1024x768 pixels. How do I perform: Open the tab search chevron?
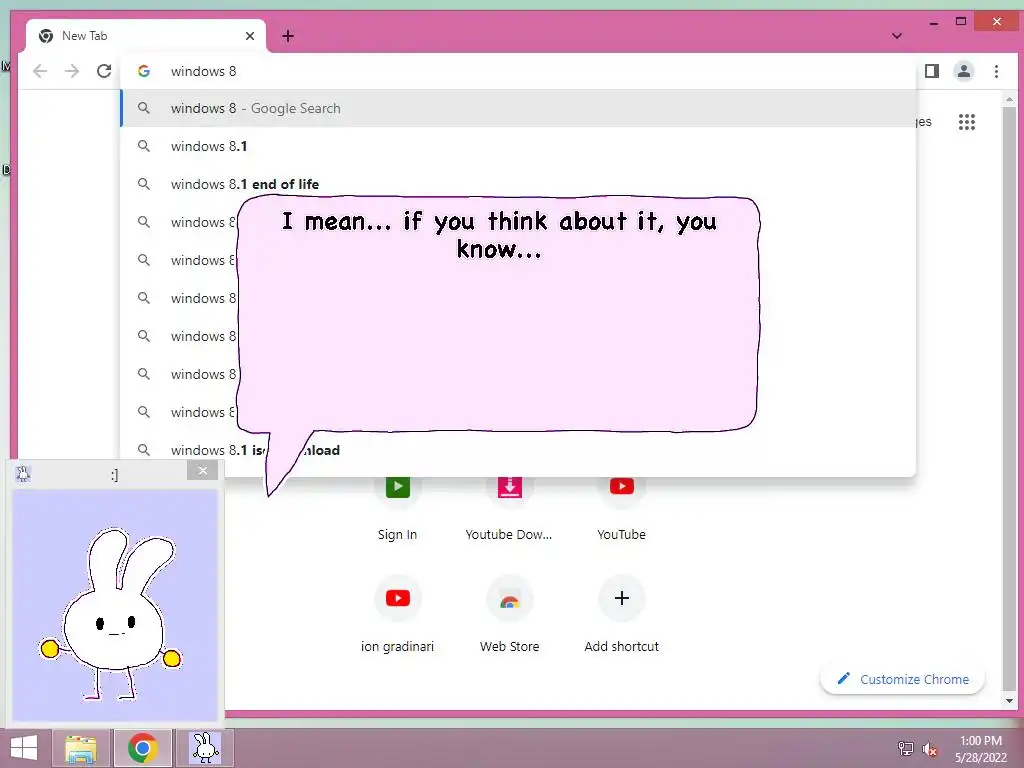click(897, 36)
